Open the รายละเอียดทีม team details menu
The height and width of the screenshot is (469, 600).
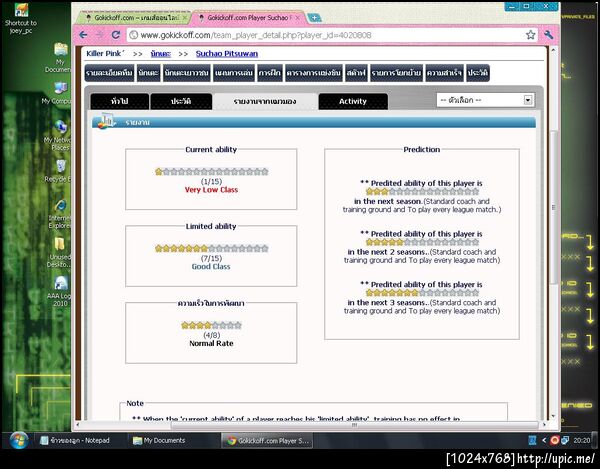(x=109, y=73)
